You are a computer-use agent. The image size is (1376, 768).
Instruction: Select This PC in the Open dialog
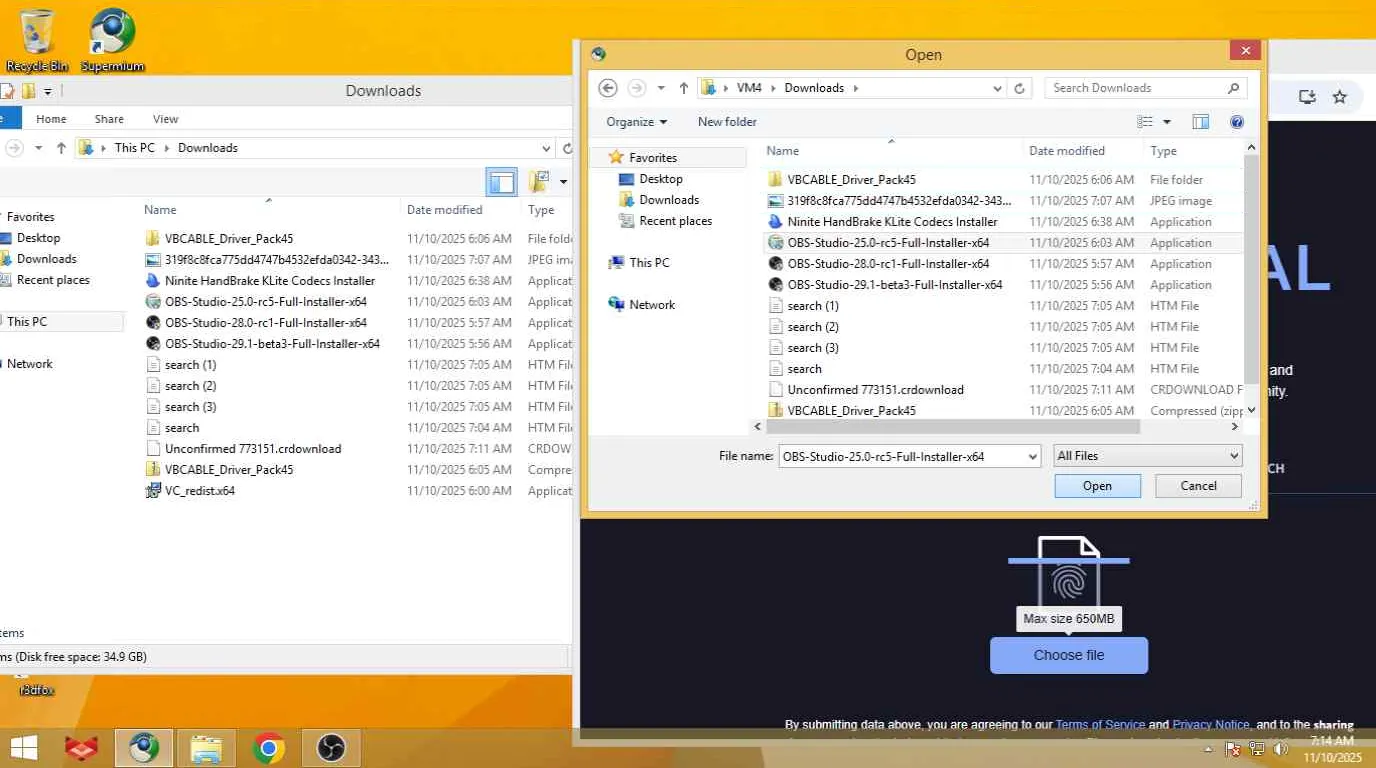click(x=649, y=263)
